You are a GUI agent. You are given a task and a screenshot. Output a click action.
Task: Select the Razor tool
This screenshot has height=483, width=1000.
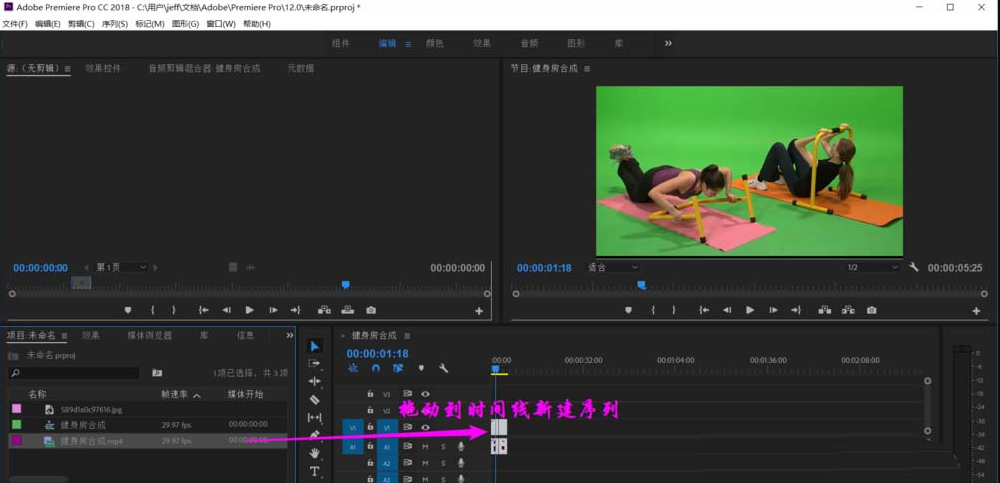pyautogui.click(x=315, y=399)
